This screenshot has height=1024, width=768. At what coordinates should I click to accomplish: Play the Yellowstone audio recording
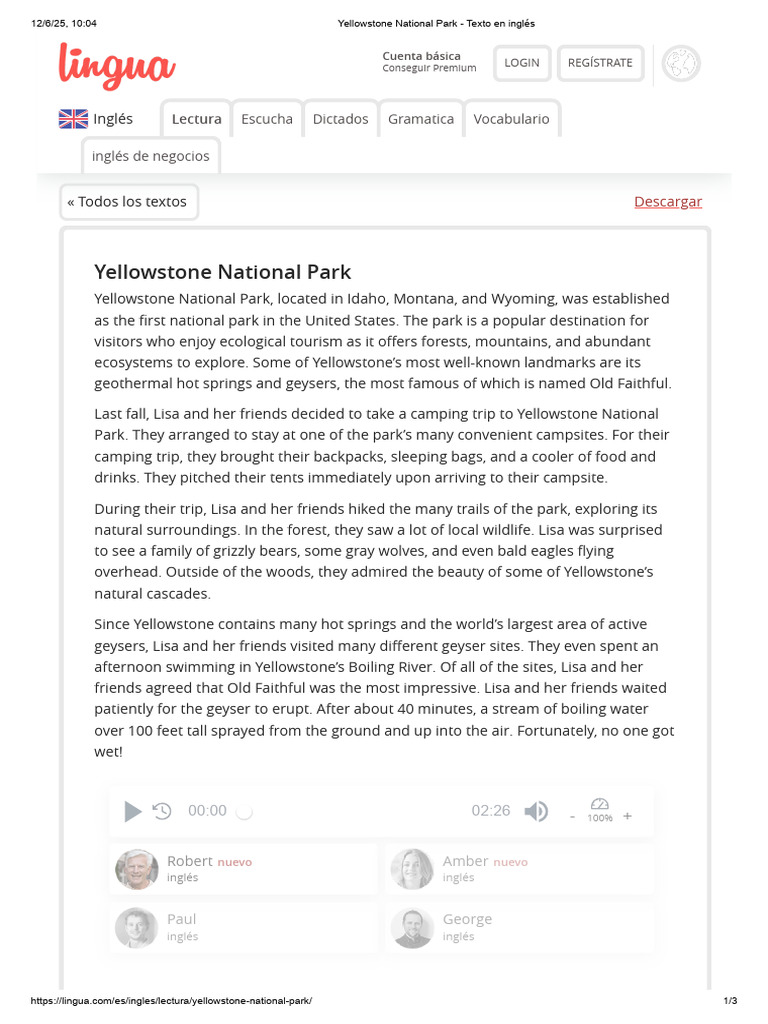pos(133,811)
